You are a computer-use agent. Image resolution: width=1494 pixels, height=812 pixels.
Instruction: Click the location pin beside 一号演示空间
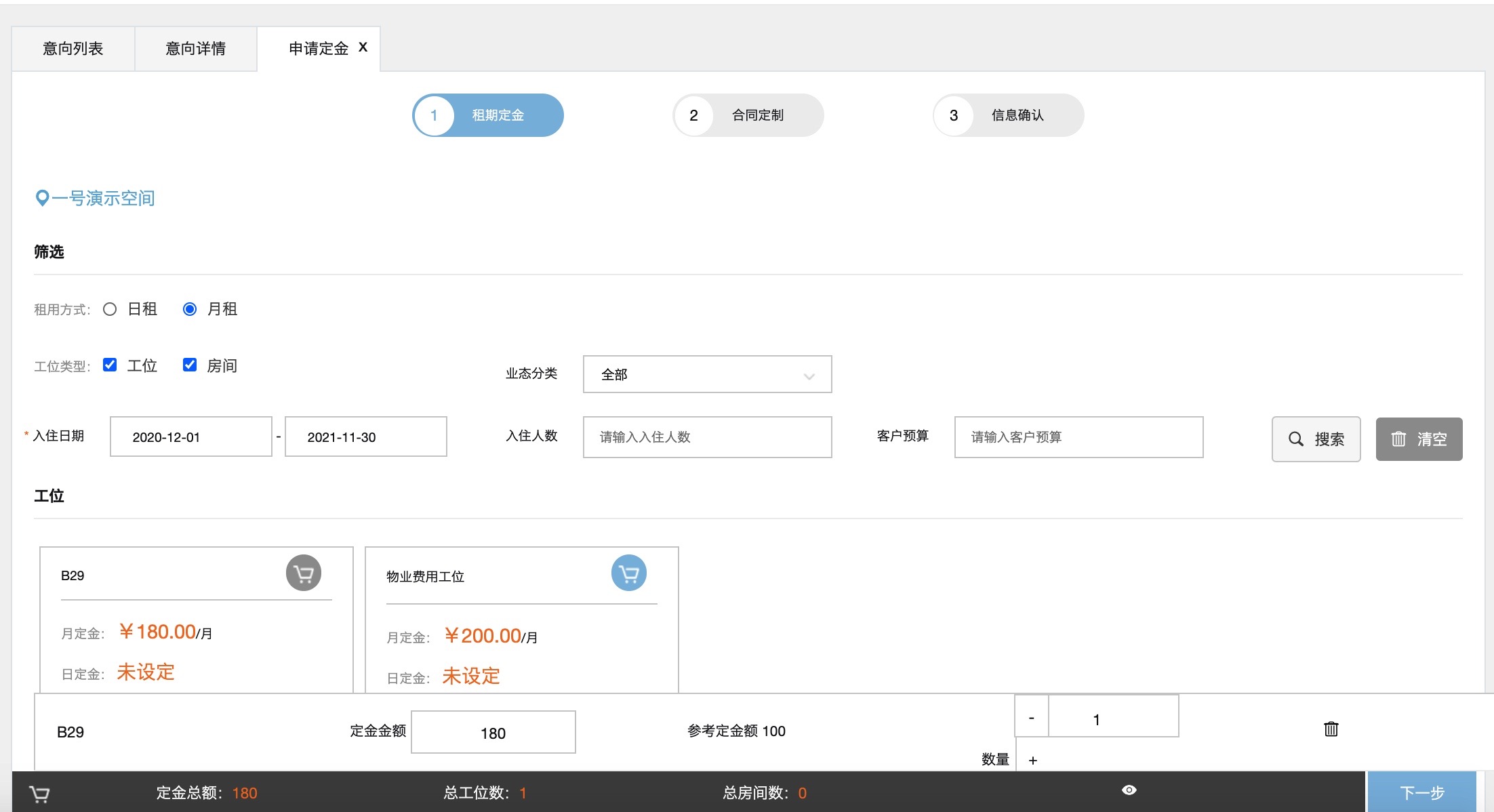(x=42, y=198)
